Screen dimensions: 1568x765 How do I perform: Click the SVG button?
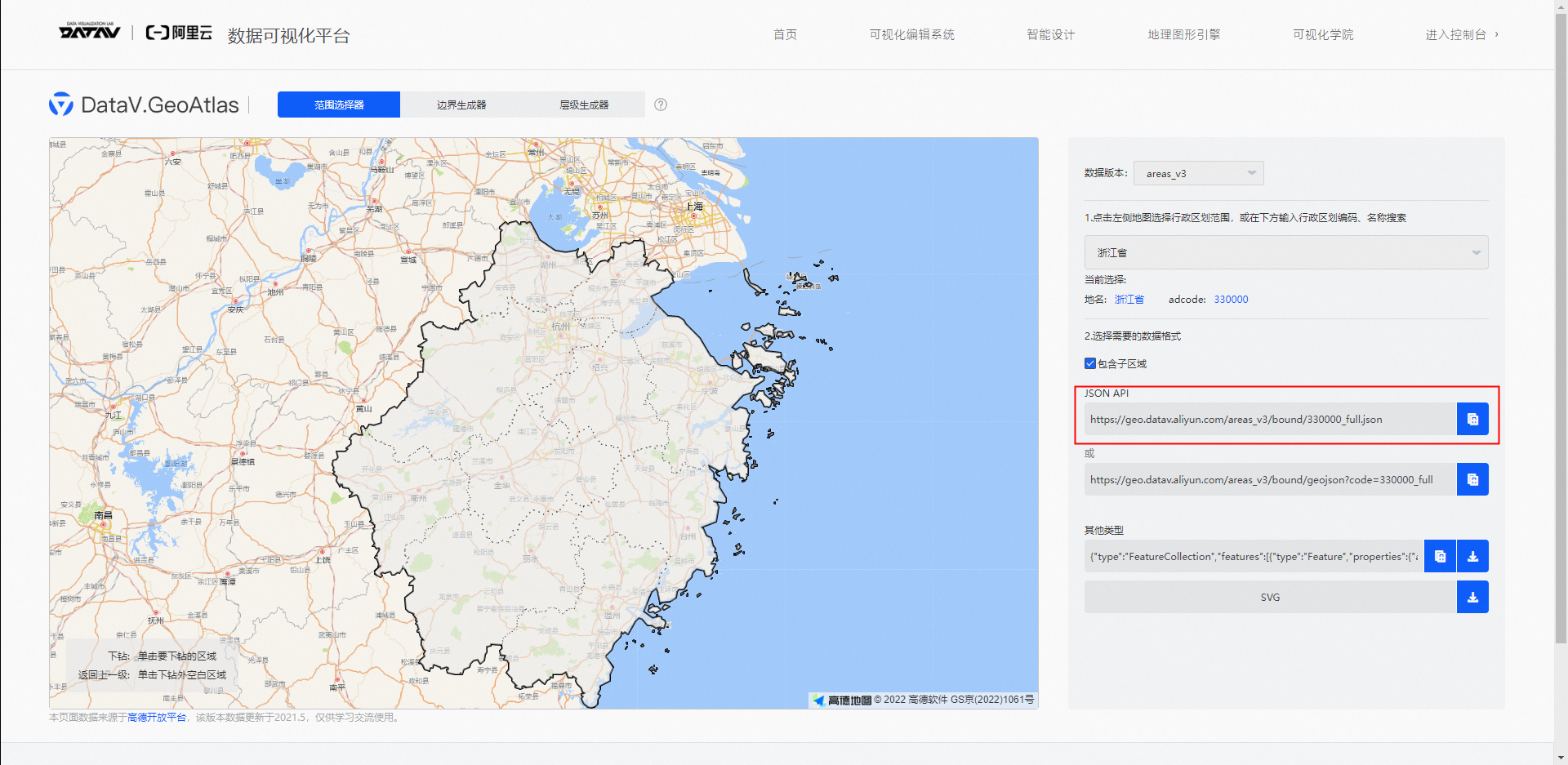[1270, 597]
